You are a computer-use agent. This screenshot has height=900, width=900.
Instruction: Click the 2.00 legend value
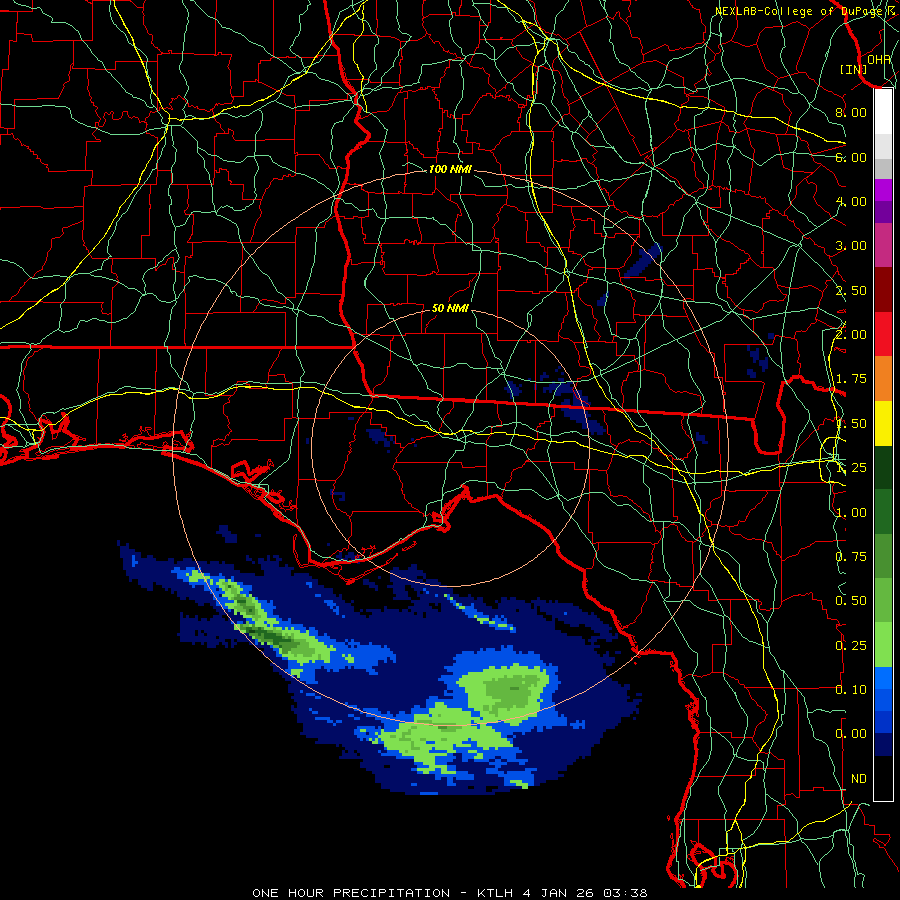[851, 335]
